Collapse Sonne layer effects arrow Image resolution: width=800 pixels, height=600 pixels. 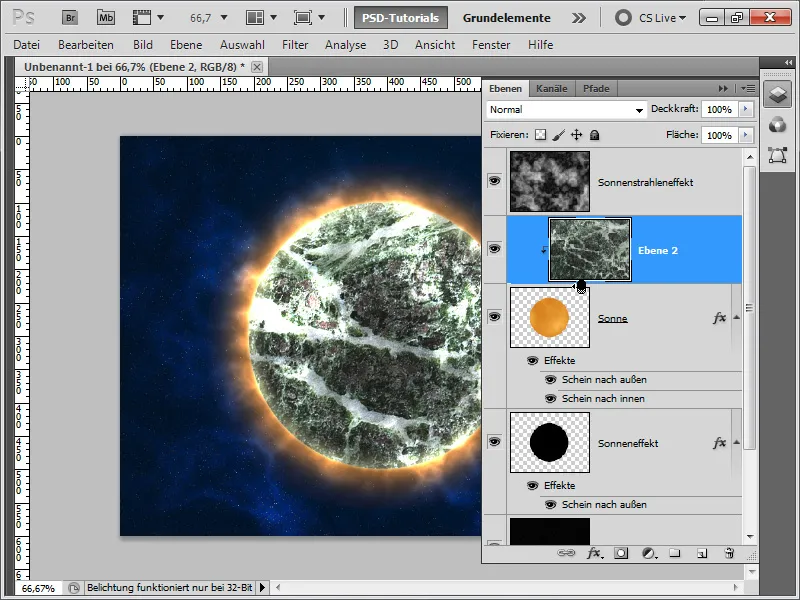pyautogui.click(x=737, y=317)
